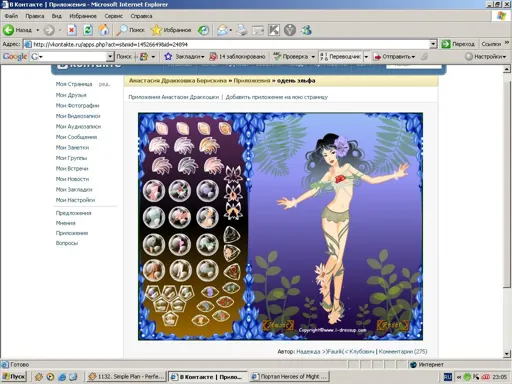Image resolution: width=512 pixels, height=384 pixels.
Task: Open the Вид menu
Action: pyautogui.click(x=56, y=16)
